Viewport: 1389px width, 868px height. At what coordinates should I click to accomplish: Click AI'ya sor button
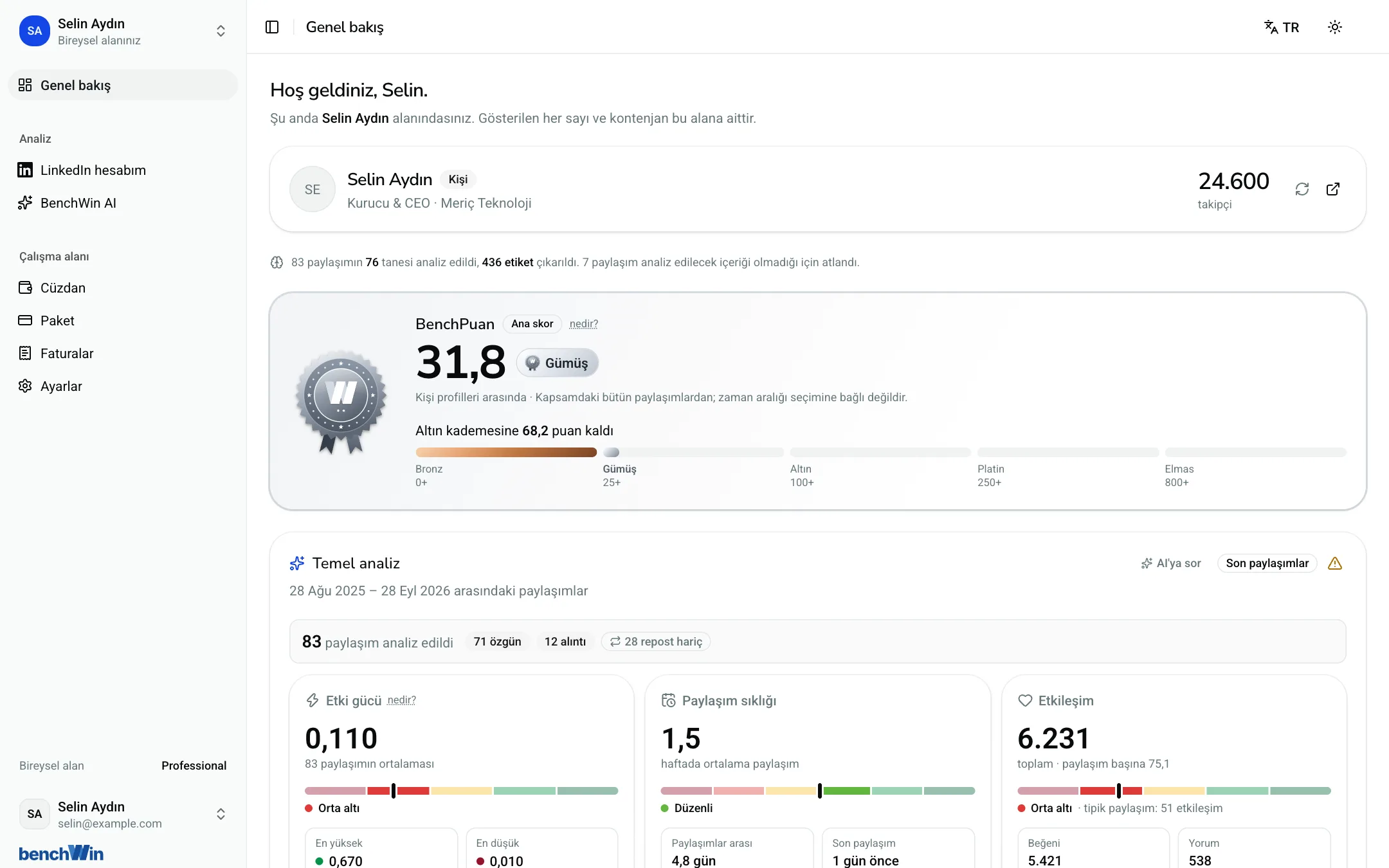[x=1171, y=563]
